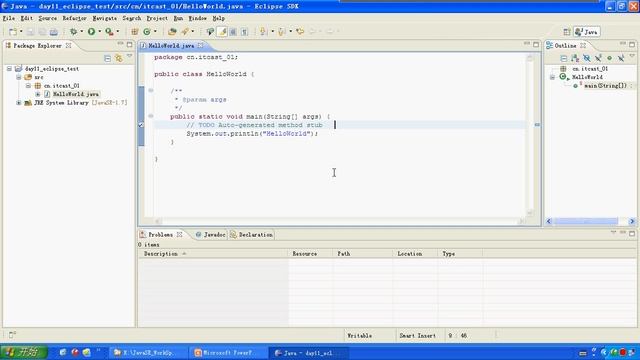The image size is (640, 360).
Task: Click the New file wizard toolbar icon
Action: 13,31
